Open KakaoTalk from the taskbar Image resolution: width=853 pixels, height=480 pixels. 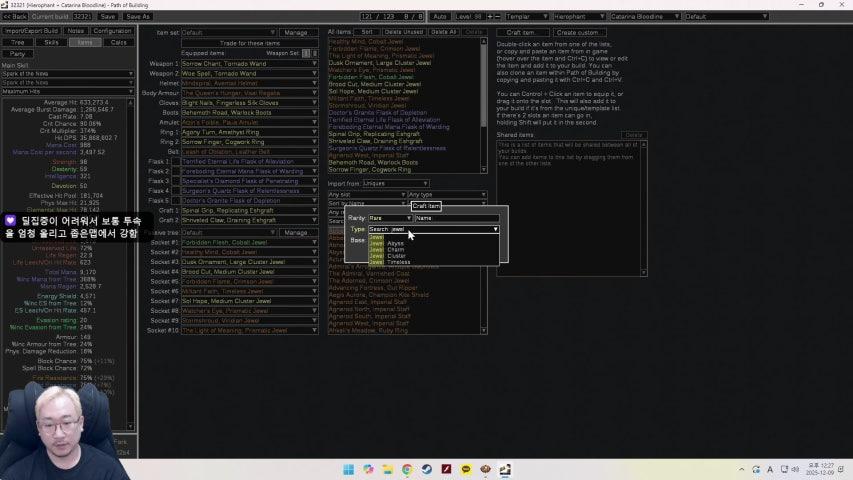click(x=465, y=469)
